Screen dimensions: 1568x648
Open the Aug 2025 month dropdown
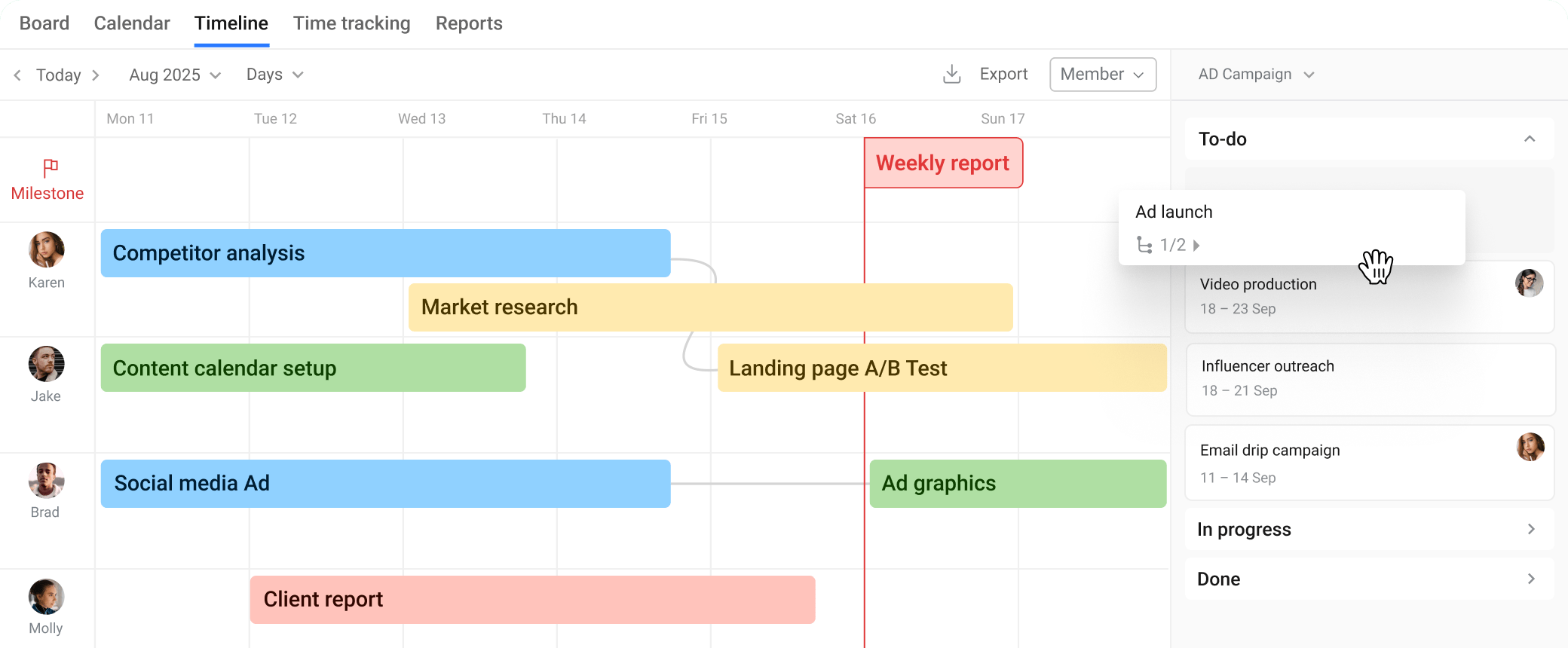pos(175,75)
